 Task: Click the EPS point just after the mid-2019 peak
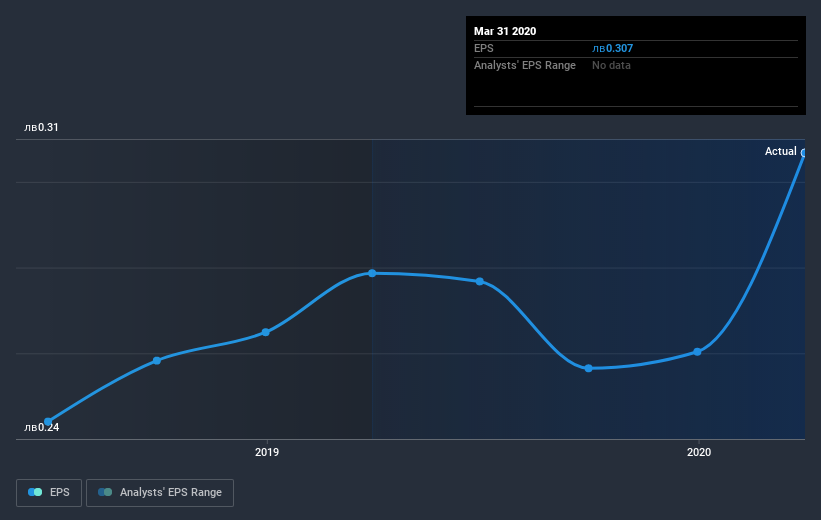(x=480, y=281)
